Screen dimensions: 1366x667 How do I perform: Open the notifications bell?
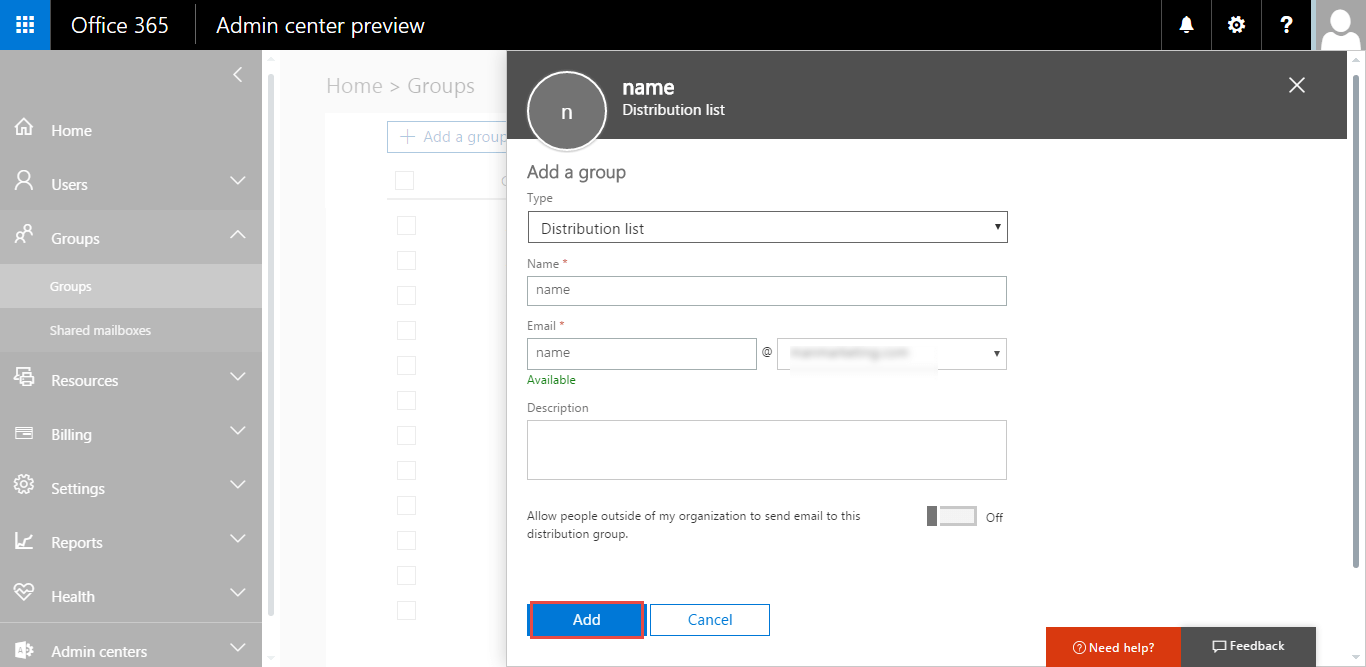tap(1186, 24)
